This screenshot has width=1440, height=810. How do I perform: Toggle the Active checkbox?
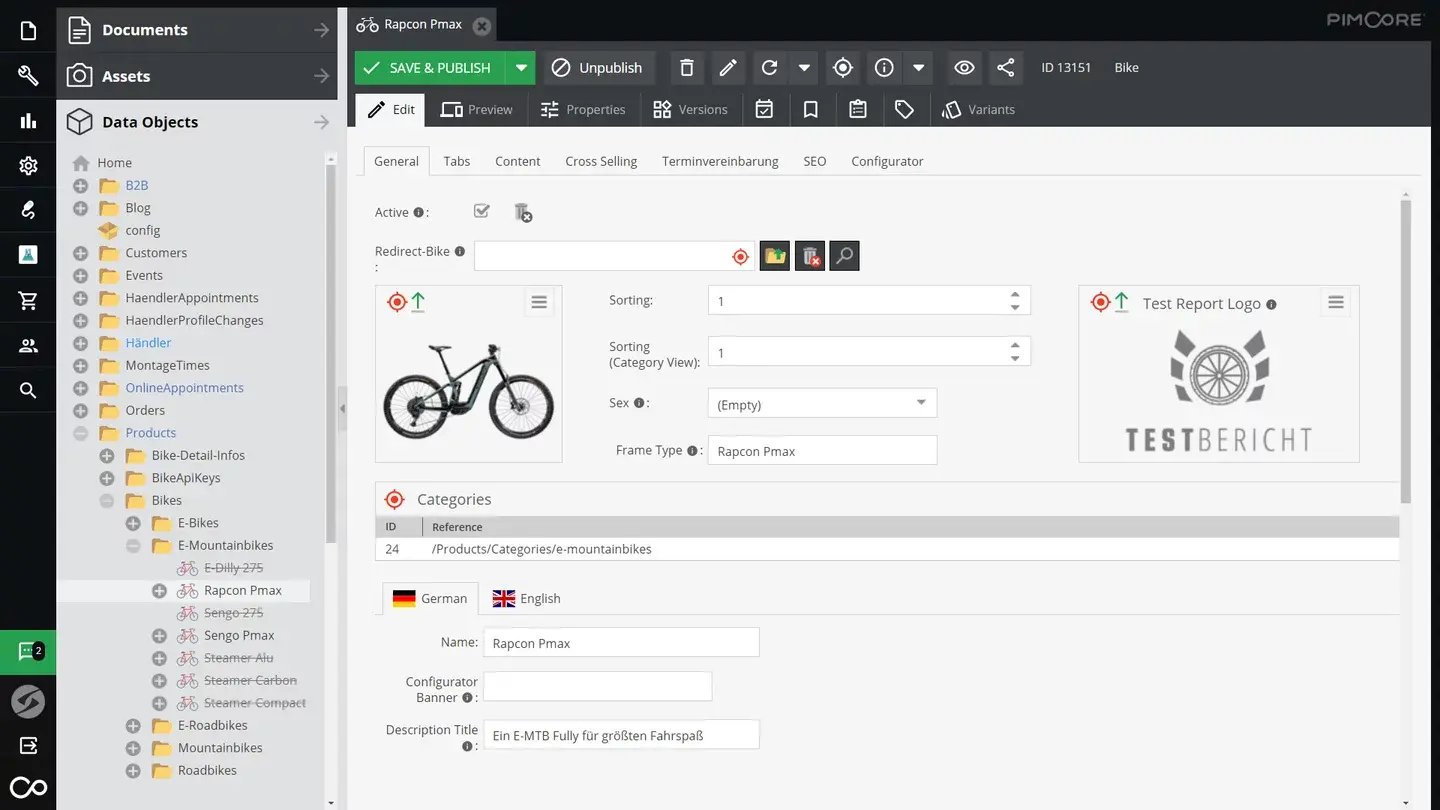482,211
